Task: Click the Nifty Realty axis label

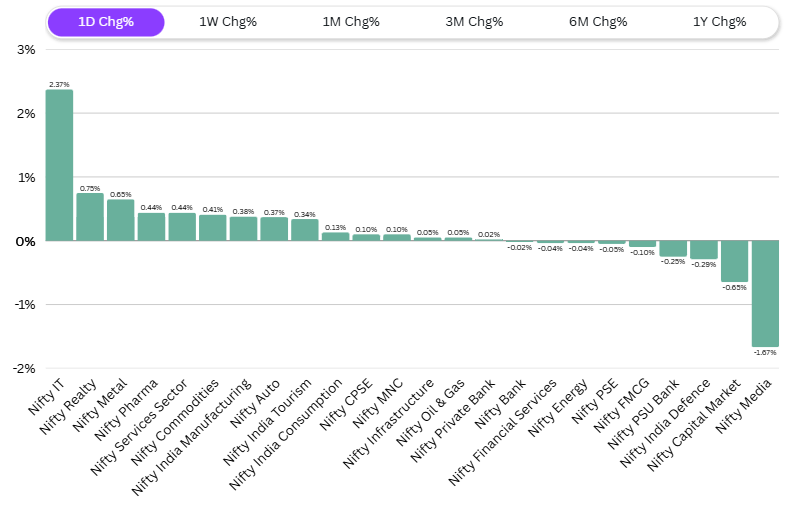Action: coord(68,407)
